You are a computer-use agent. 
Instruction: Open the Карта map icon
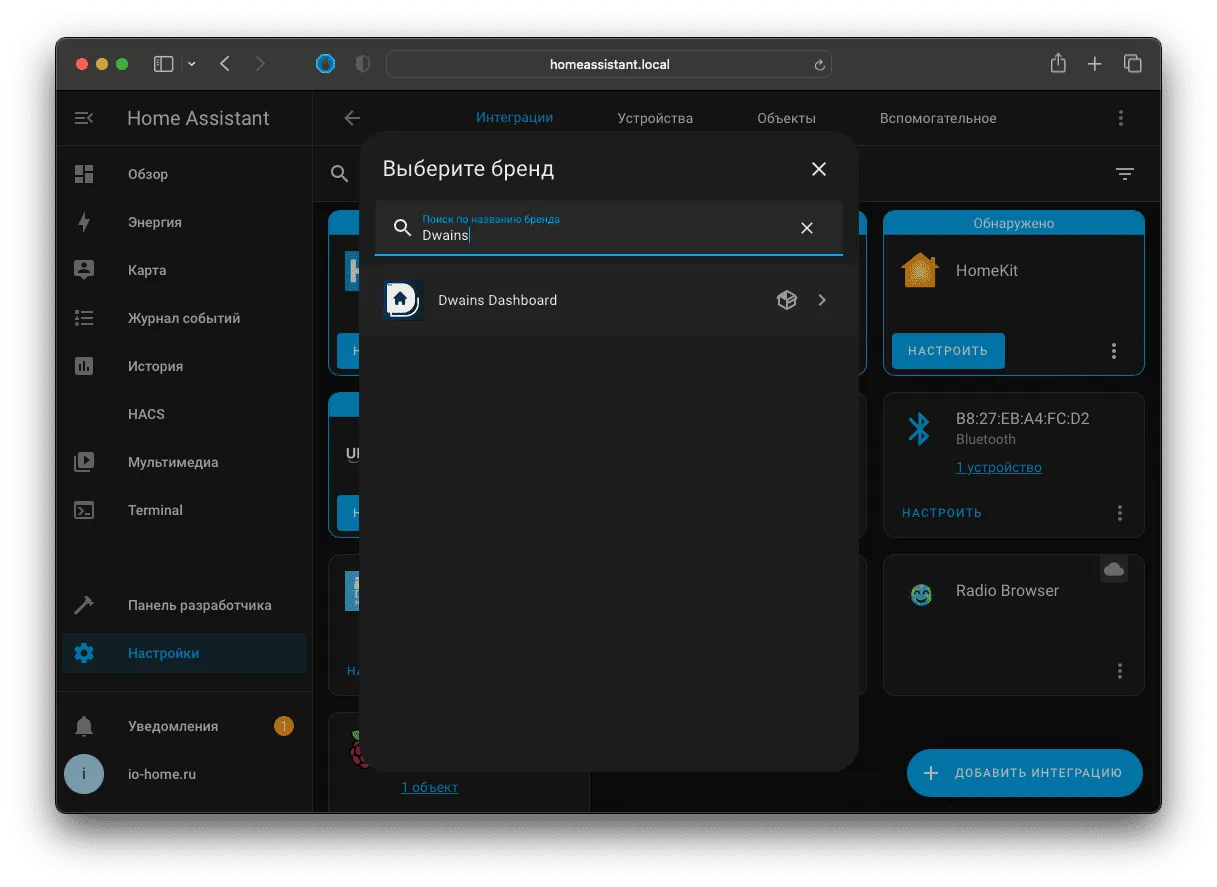click(x=84, y=270)
